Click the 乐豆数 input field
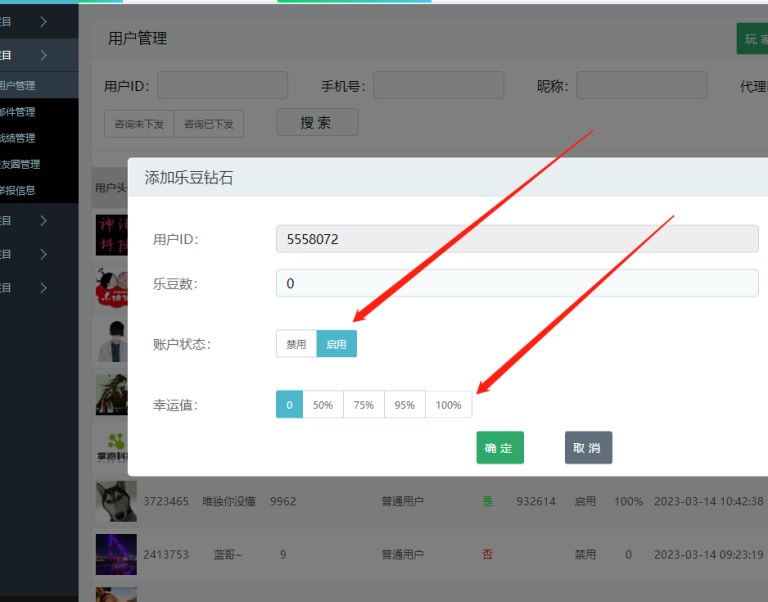This screenshot has height=602, width=768. click(x=516, y=283)
